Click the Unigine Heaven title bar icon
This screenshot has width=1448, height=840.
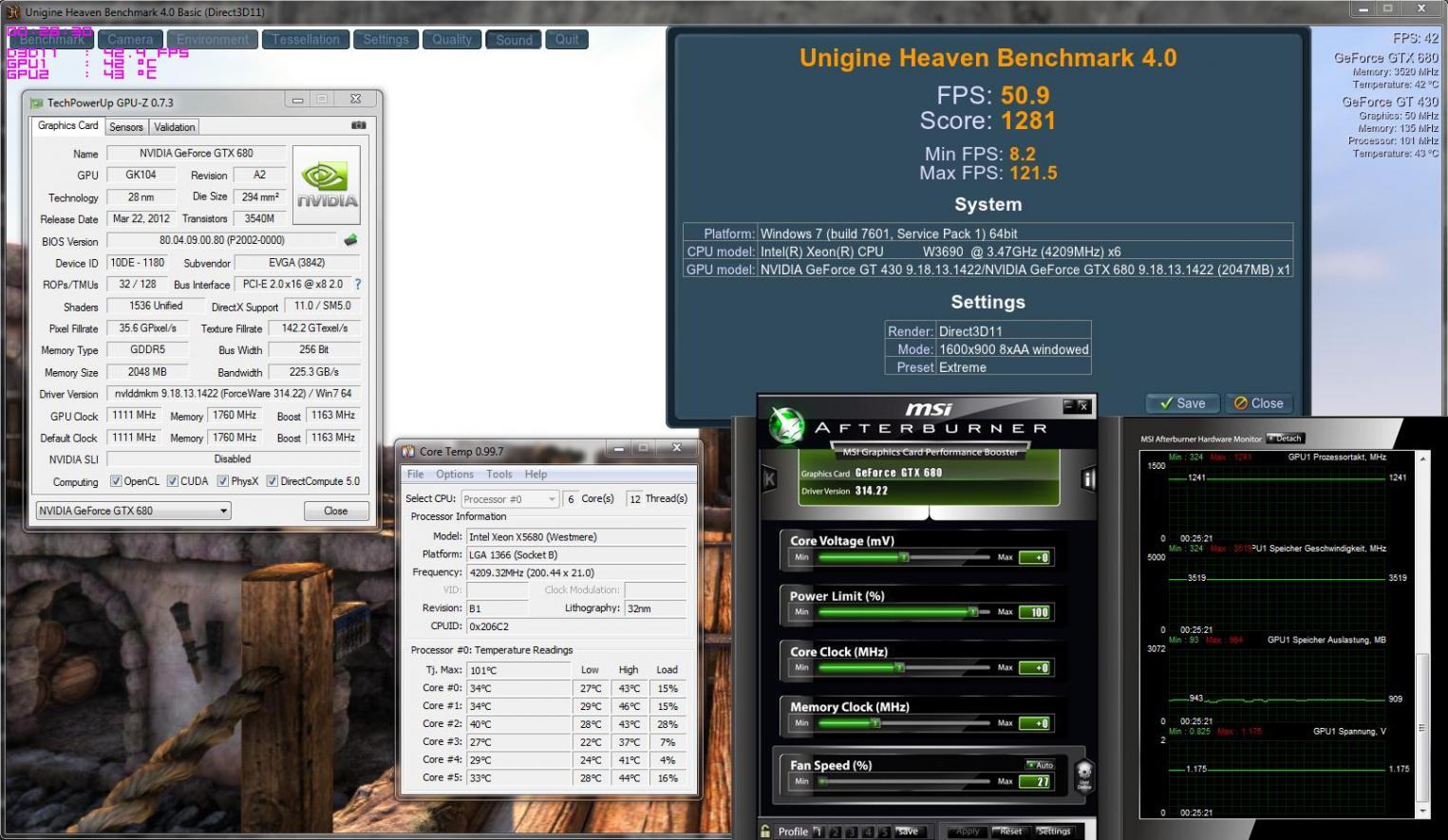coord(12,11)
